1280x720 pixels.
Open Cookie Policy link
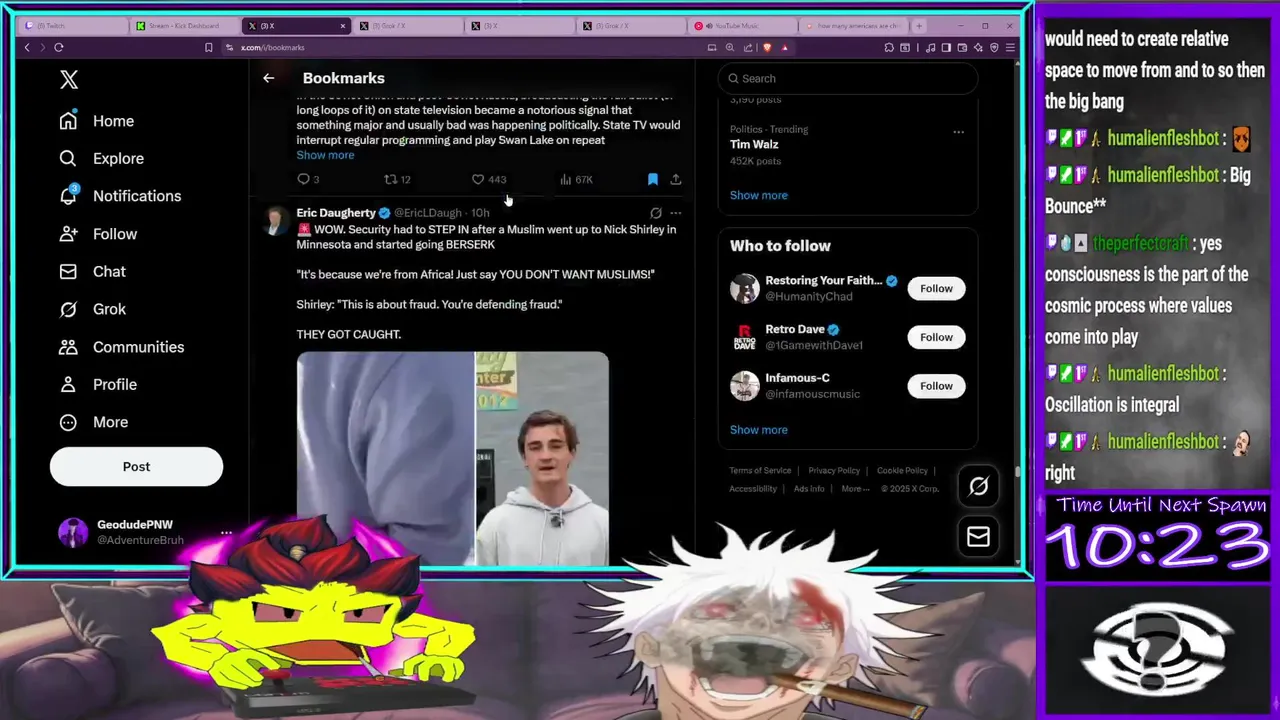pos(902,470)
